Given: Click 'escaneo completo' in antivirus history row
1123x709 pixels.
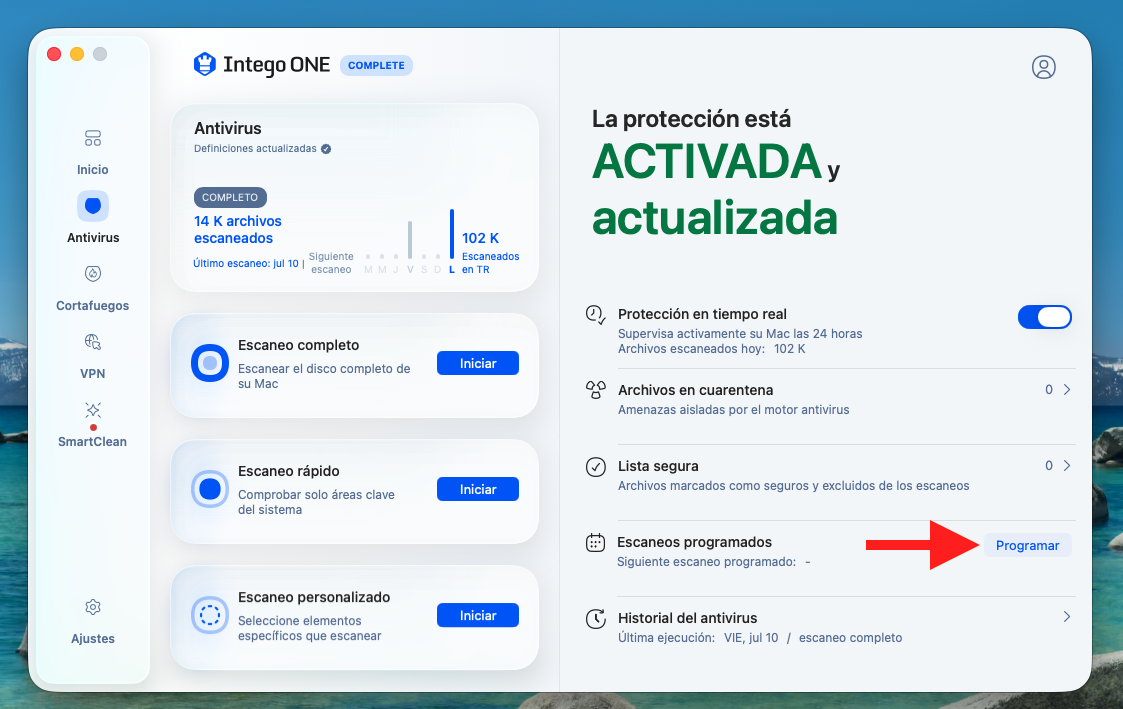Looking at the screenshot, I should point(850,637).
